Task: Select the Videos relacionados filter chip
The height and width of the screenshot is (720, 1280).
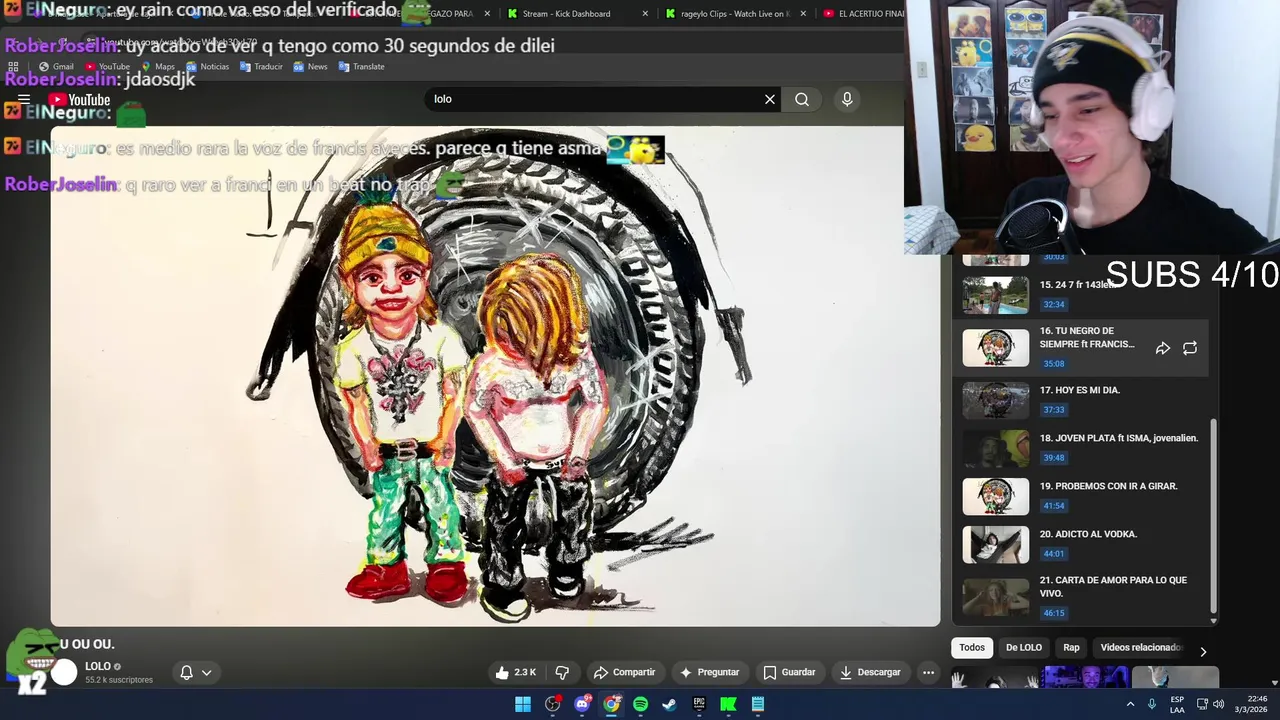Action: pos(1141,648)
